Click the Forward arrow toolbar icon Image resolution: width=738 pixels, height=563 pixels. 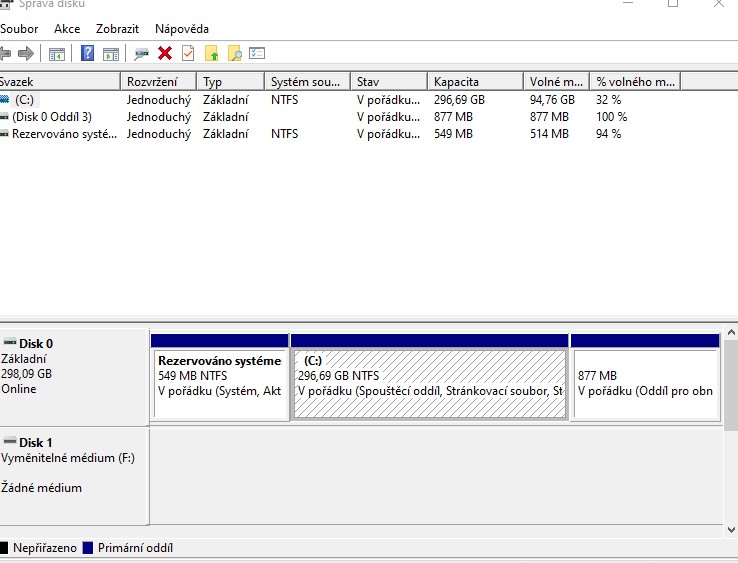(26, 53)
